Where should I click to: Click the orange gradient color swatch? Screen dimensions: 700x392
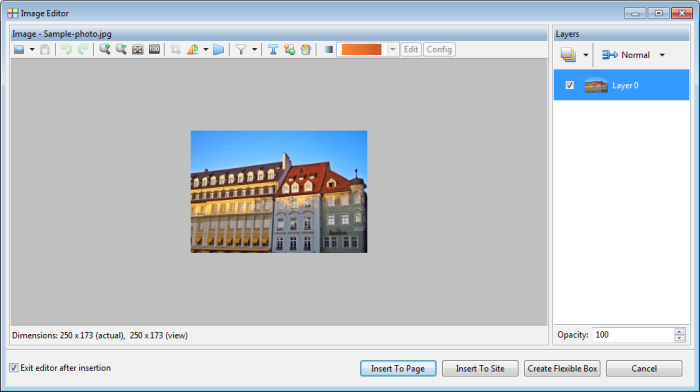point(362,50)
